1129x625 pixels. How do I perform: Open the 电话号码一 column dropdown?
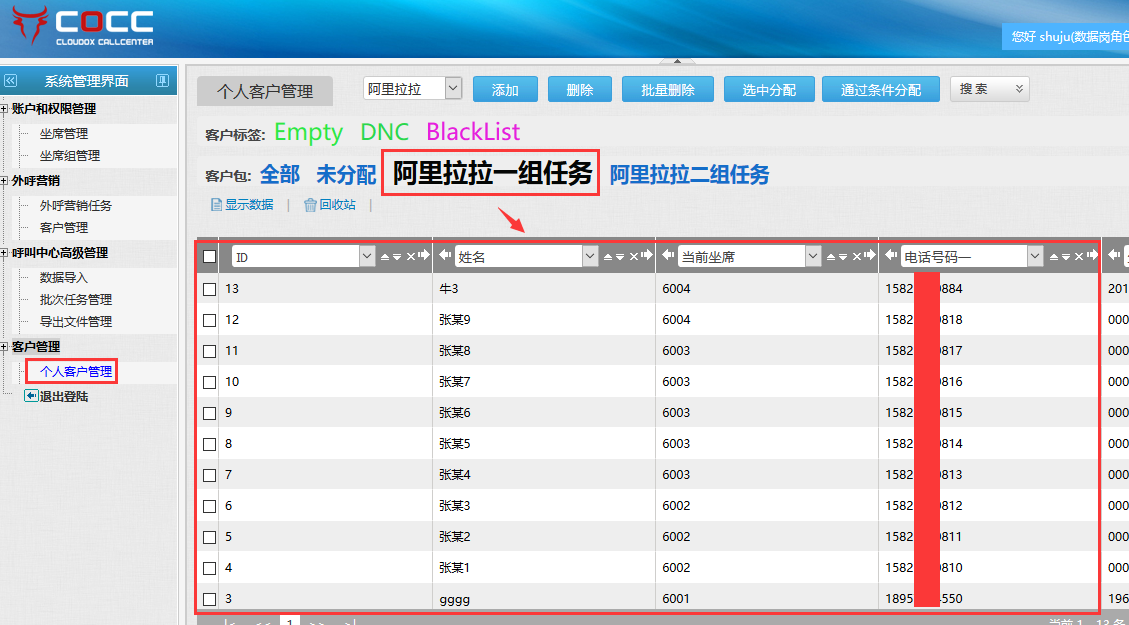pyautogui.click(x=1034, y=257)
